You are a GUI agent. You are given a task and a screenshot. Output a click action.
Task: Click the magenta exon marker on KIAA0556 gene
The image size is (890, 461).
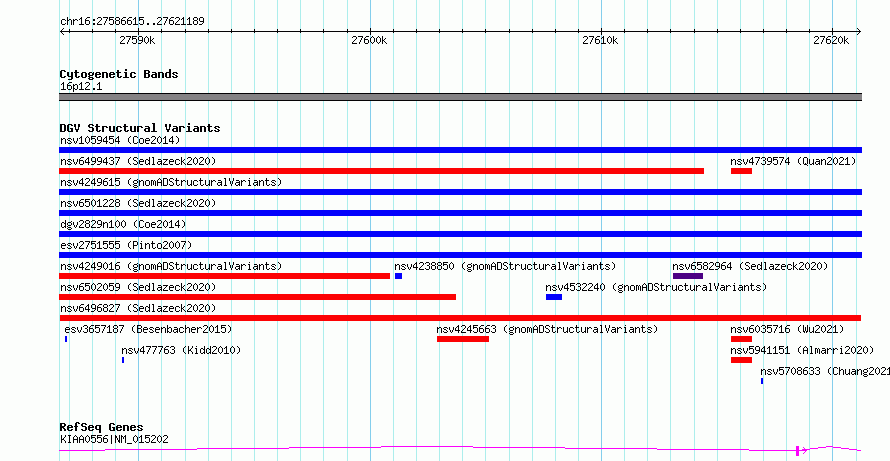[798, 451]
